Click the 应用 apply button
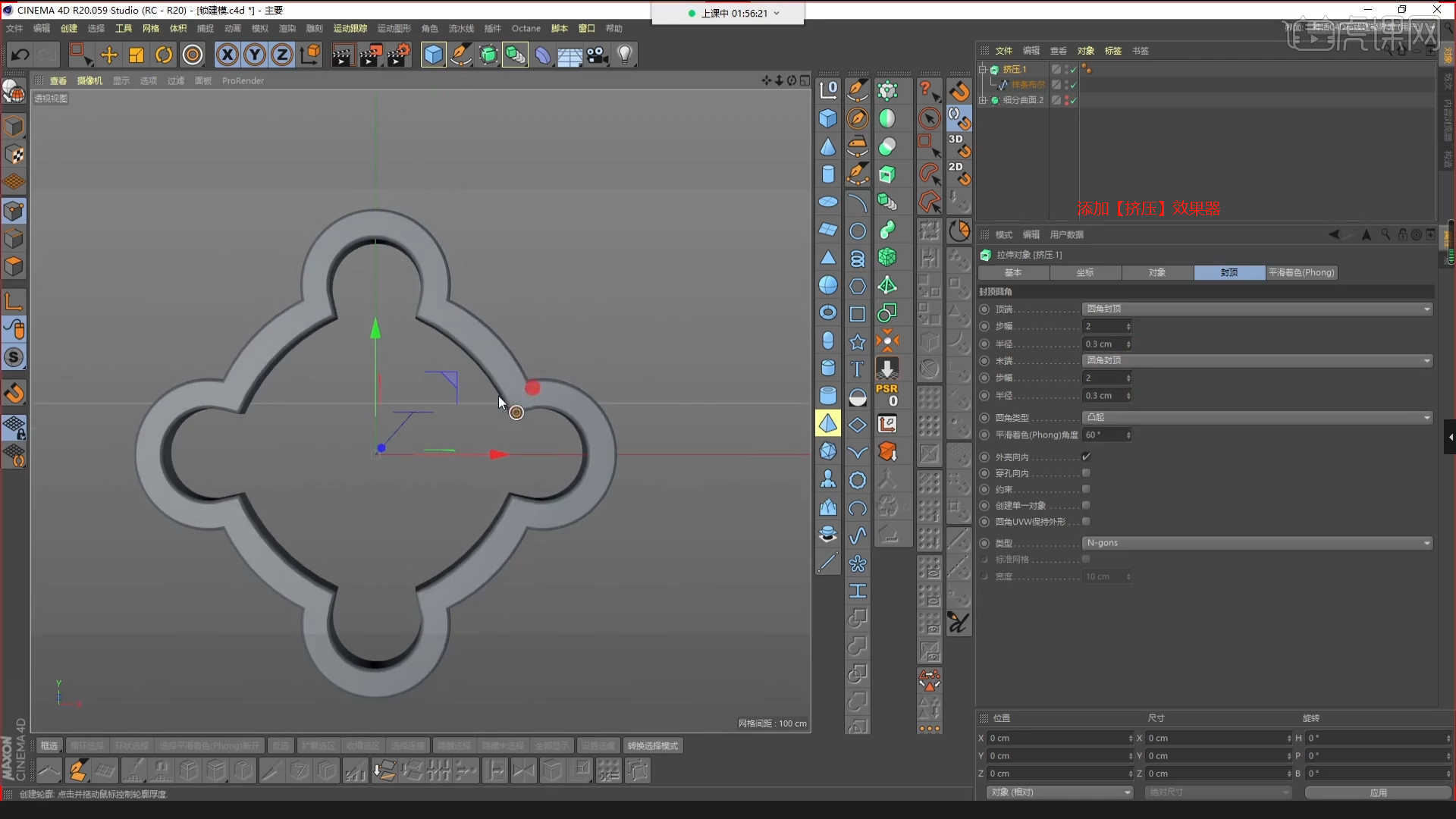 click(x=1378, y=792)
